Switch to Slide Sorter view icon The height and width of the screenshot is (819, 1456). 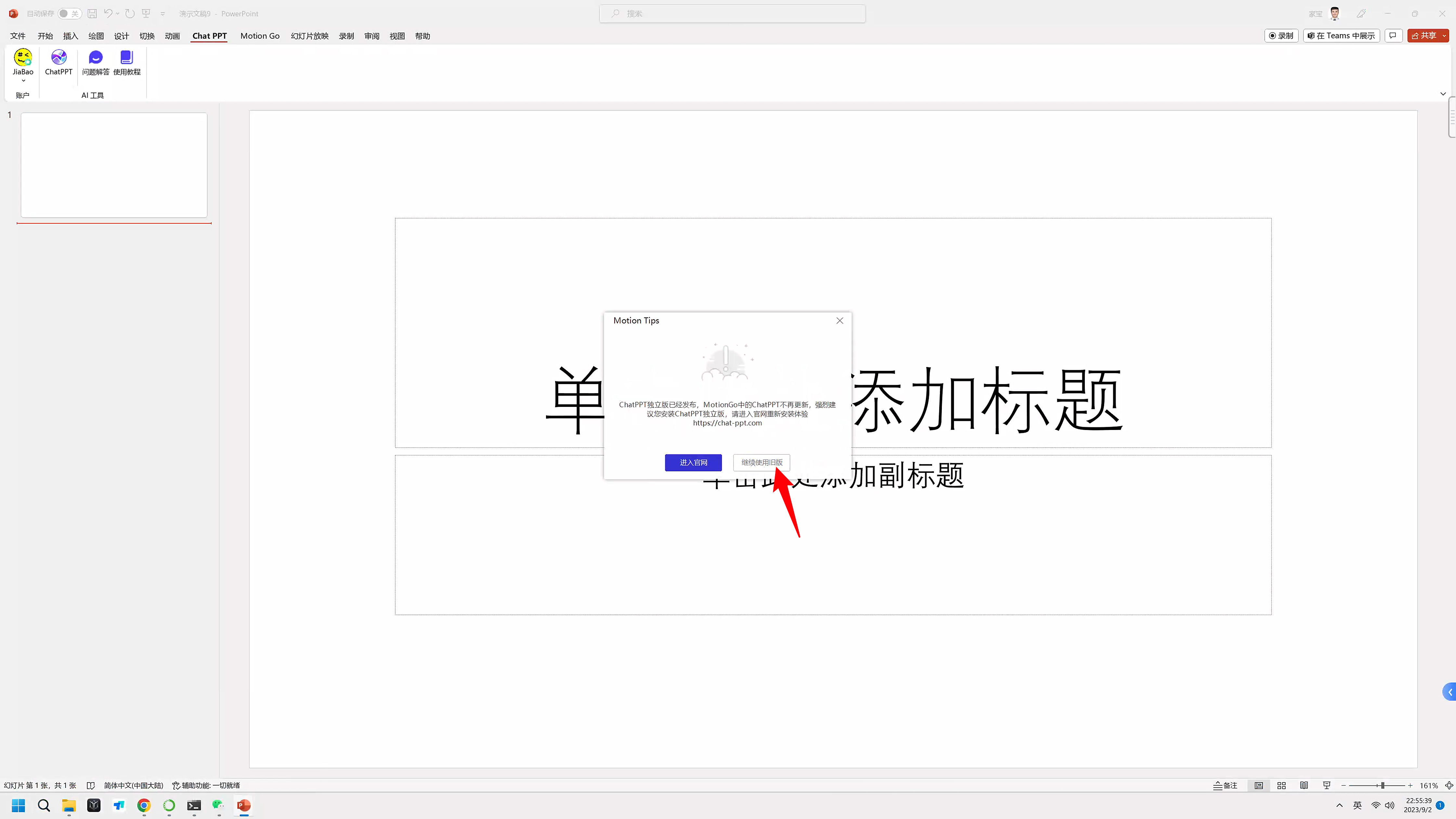(1281, 786)
